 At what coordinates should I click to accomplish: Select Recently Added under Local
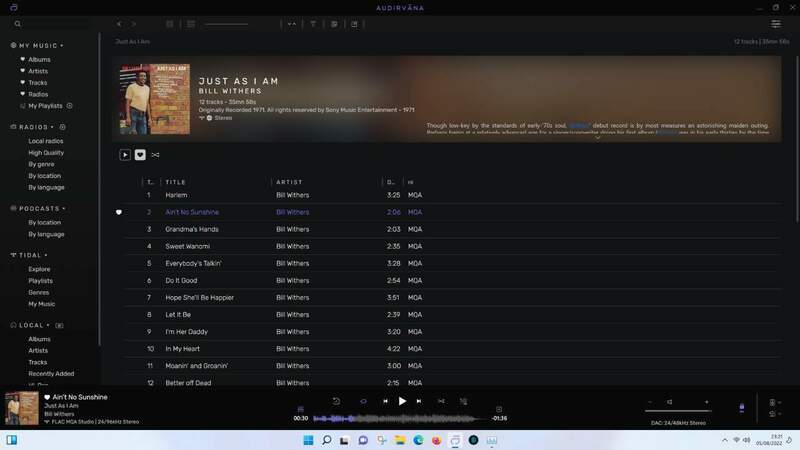tap(51, 373)
